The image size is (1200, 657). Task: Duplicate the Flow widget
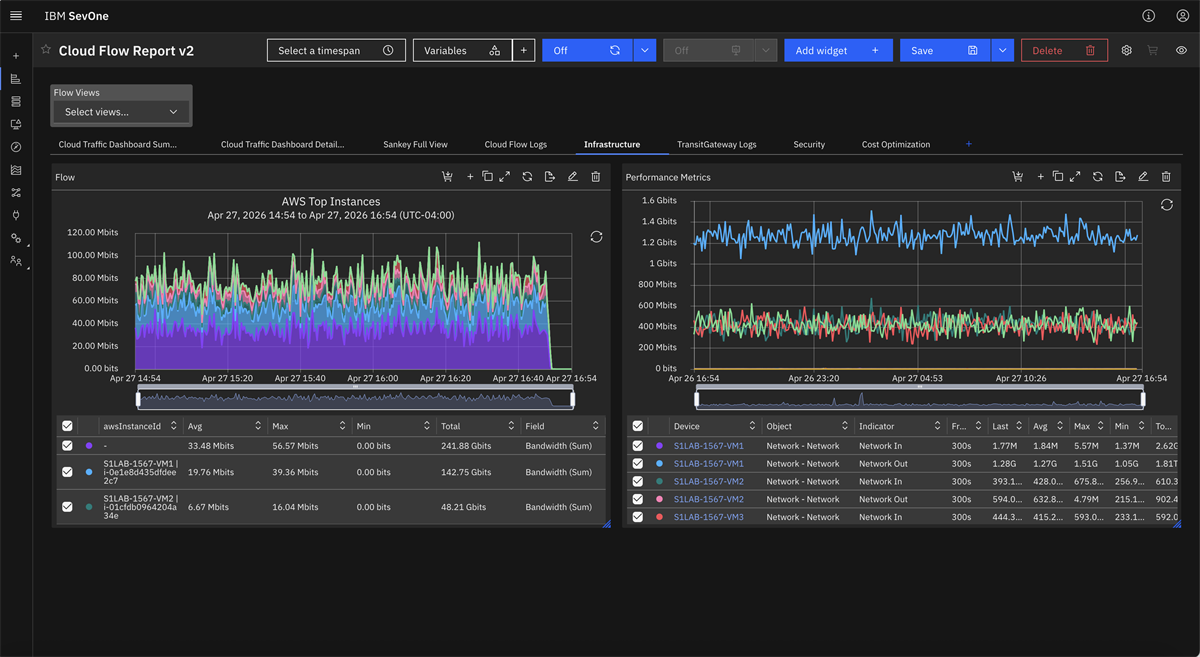[487, 177]
